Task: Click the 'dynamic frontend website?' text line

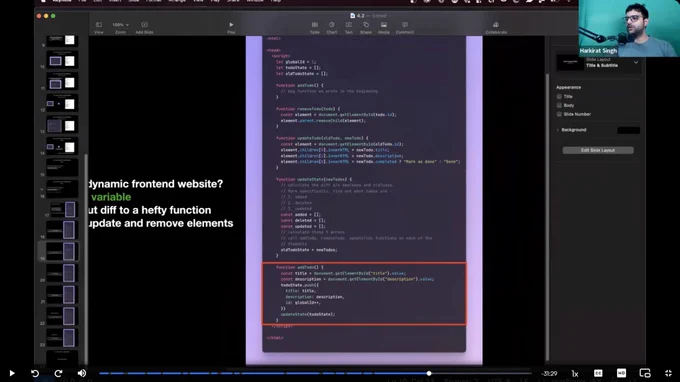Action: pos(156,184)
